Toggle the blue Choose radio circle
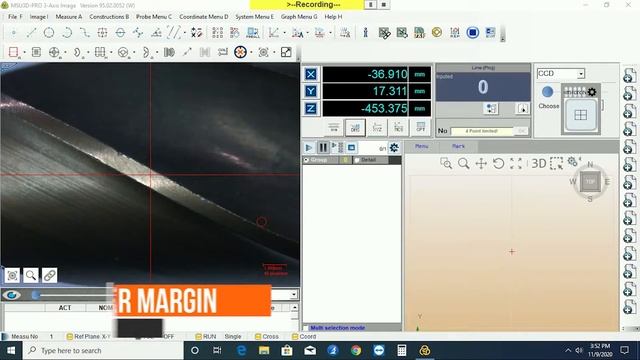Screen dimensions: 640x360 click(547, 92)
